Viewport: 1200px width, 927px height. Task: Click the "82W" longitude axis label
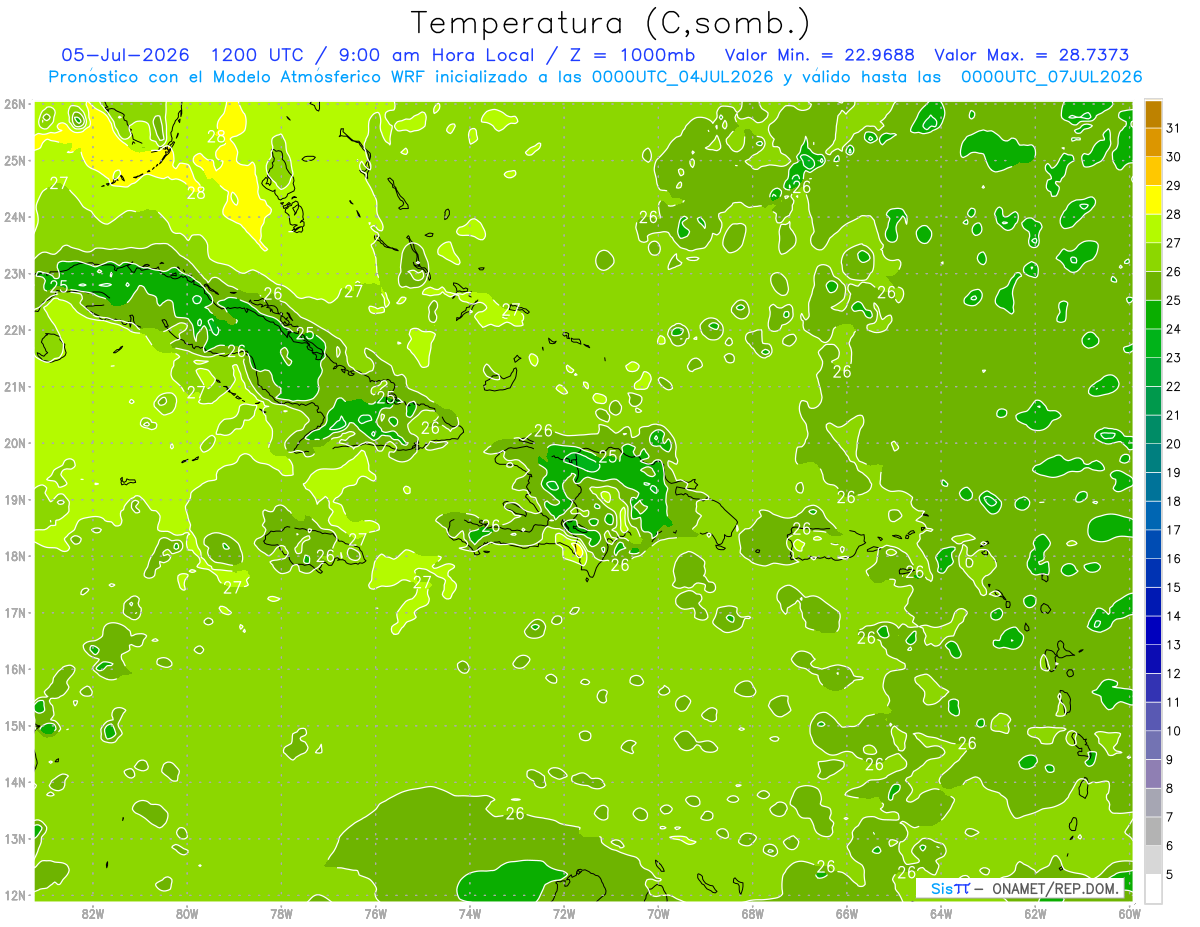click(x=93, y=912)
